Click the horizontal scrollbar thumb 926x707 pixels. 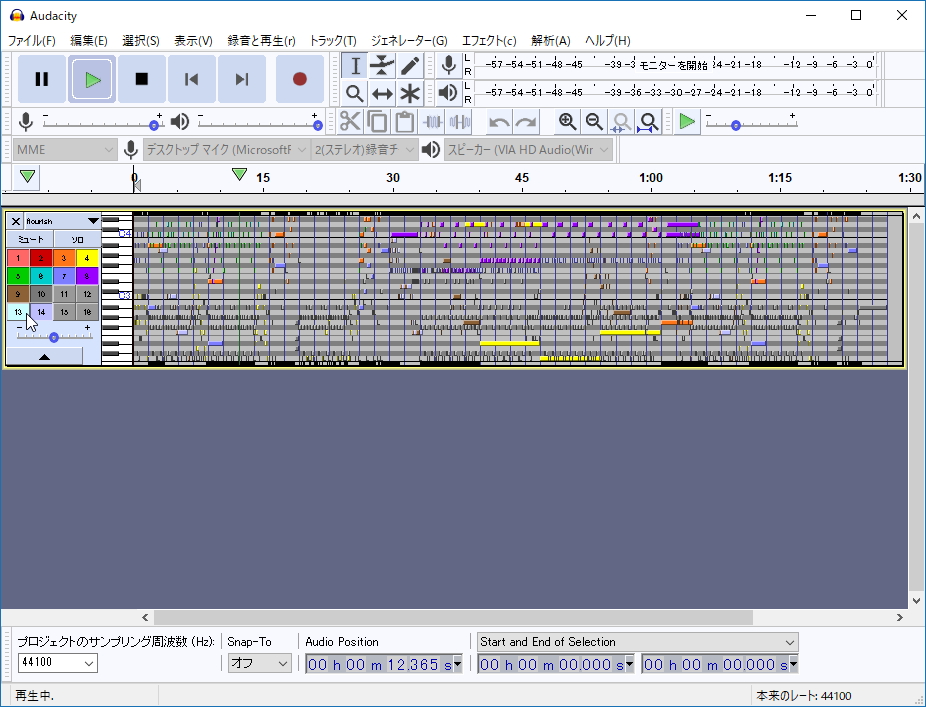click(x=453, y=617)
